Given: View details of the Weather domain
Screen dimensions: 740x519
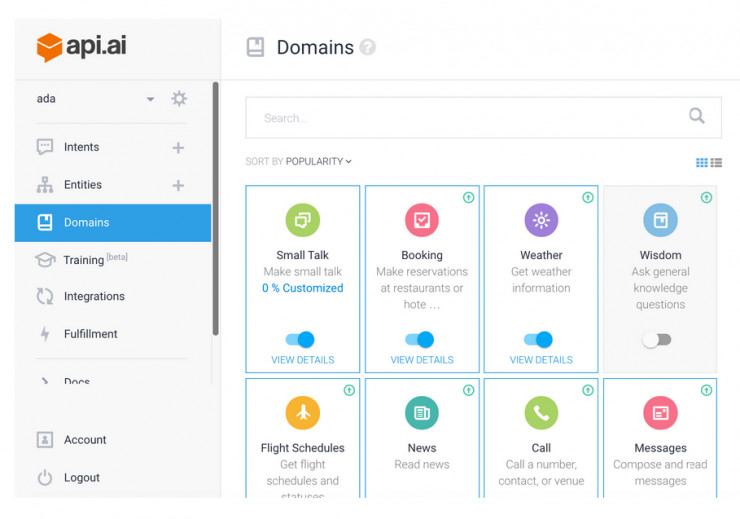Looking at the screenshot, I should pyautogui.click(x=541, y=360).
